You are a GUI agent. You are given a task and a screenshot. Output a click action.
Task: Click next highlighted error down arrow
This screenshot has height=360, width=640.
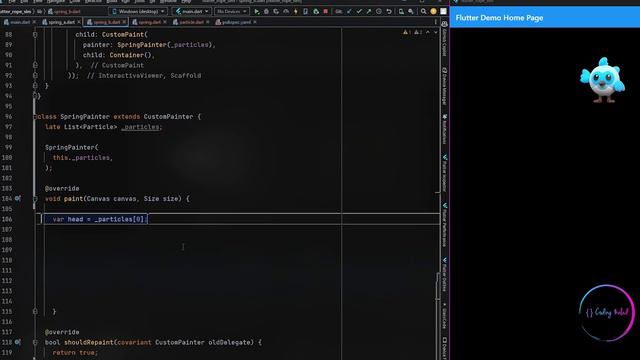[436, 32]
